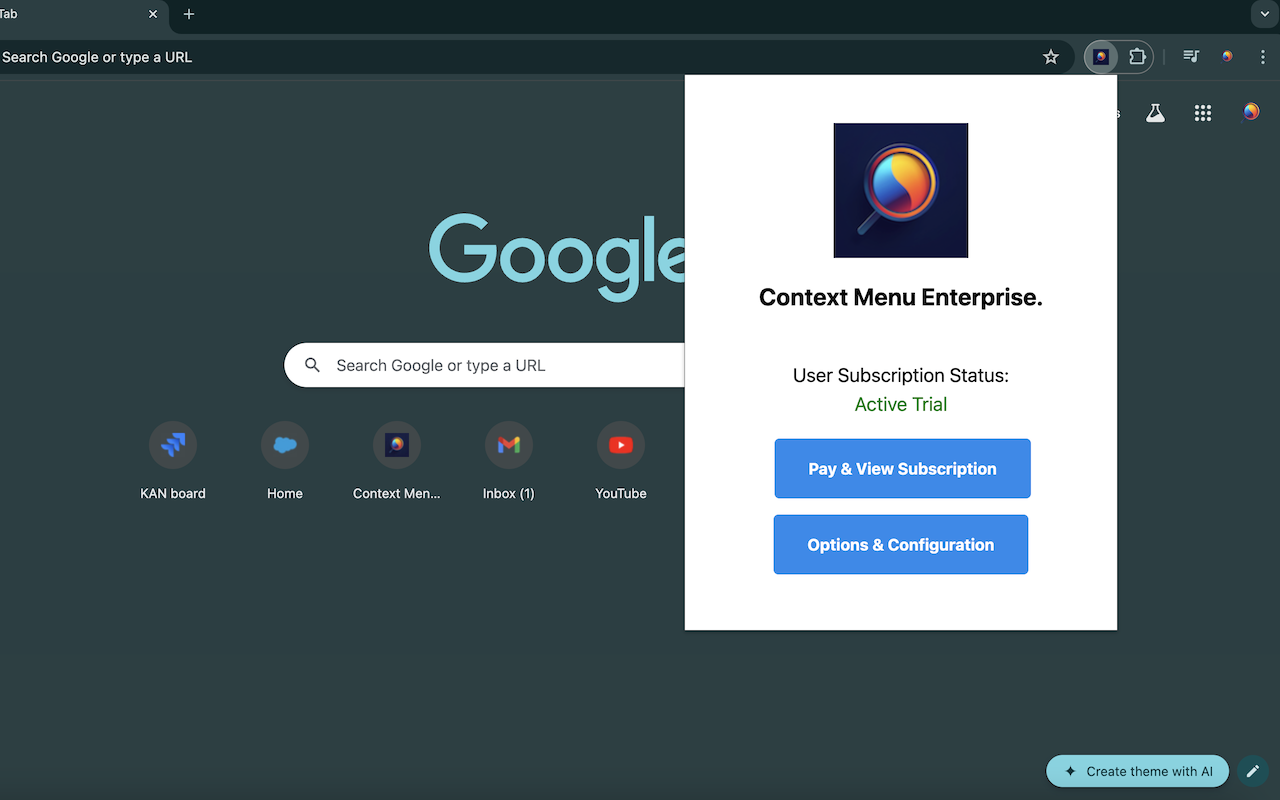Screen dimensions: 1280x800
Task: Bookmark this page with the star icon
Action: point(1051,57)
